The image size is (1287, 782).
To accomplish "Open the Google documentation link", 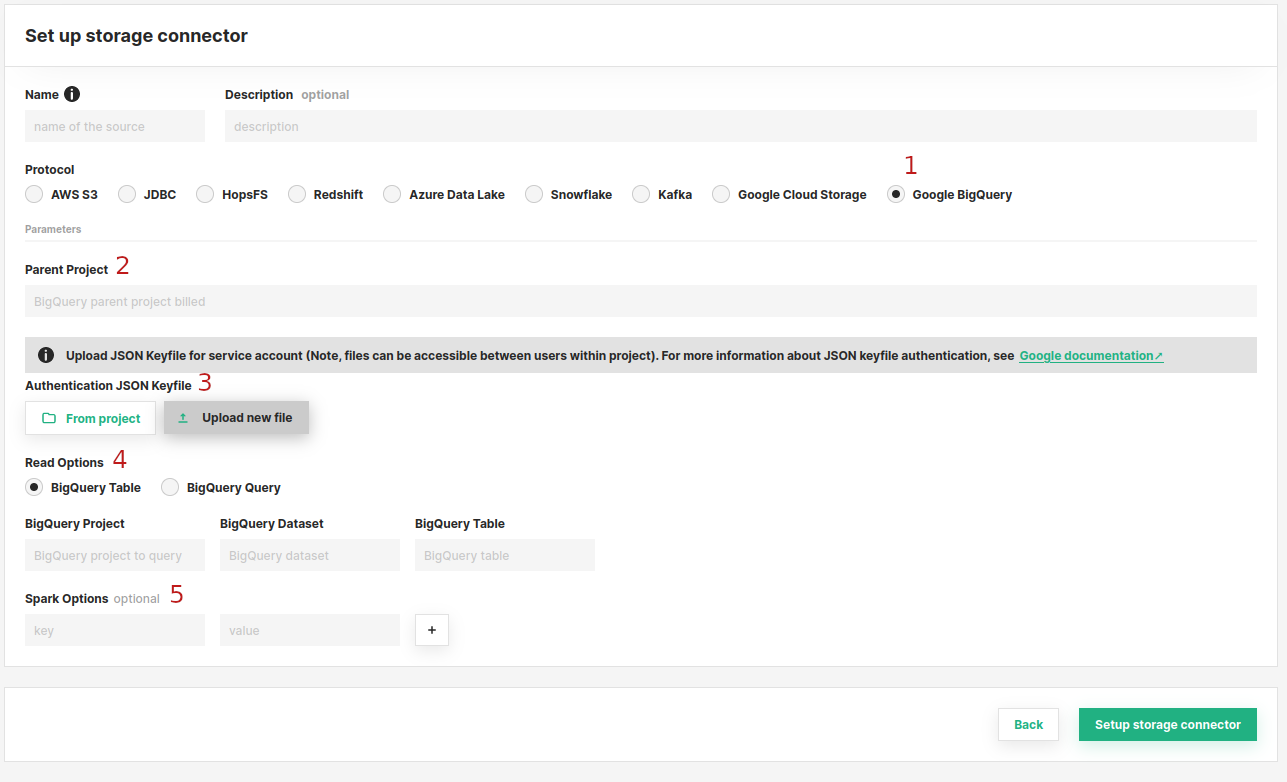I will (1090, 356).
